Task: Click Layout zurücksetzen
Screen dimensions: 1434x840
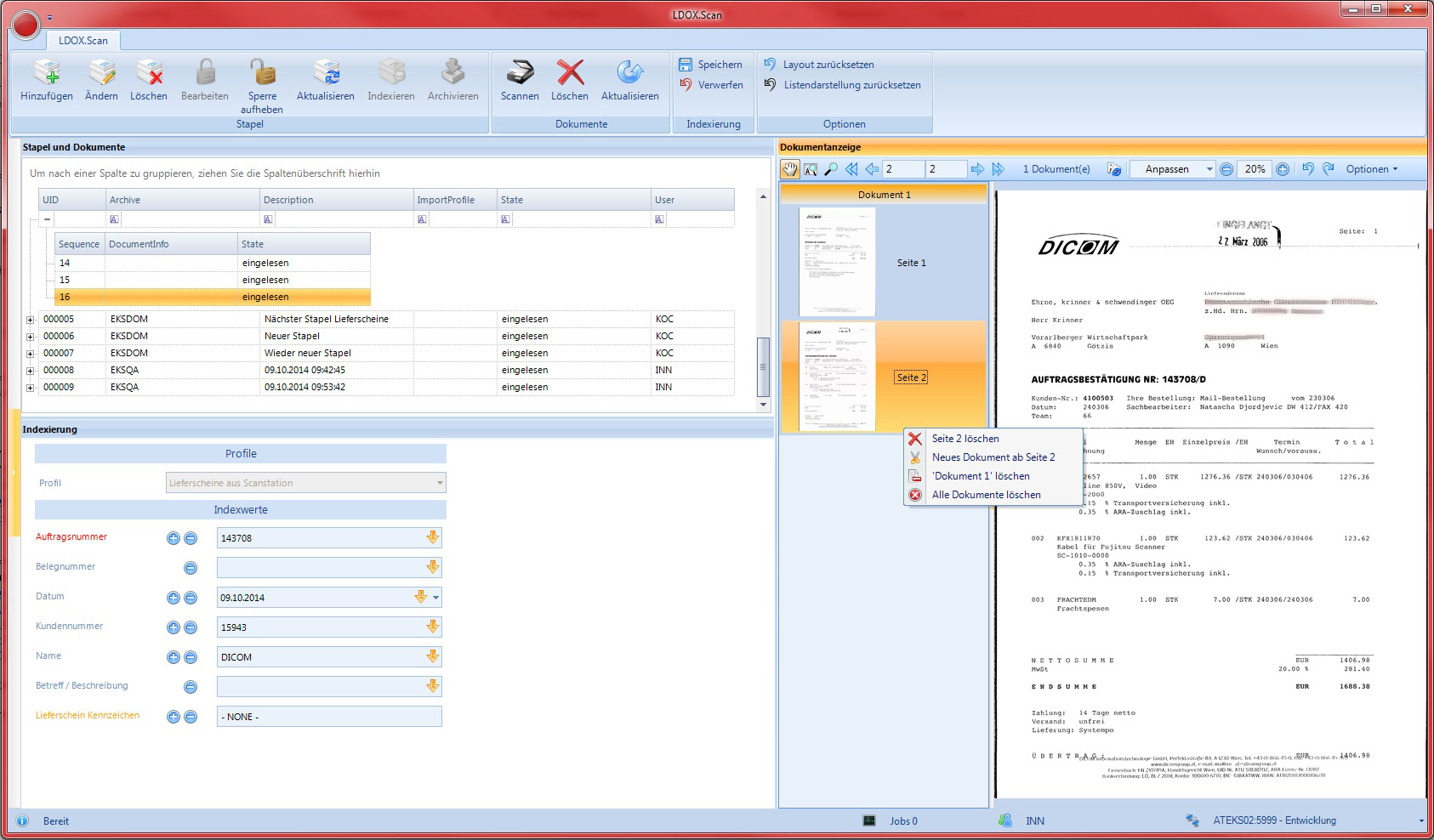Action: click(x=828, y=65)
